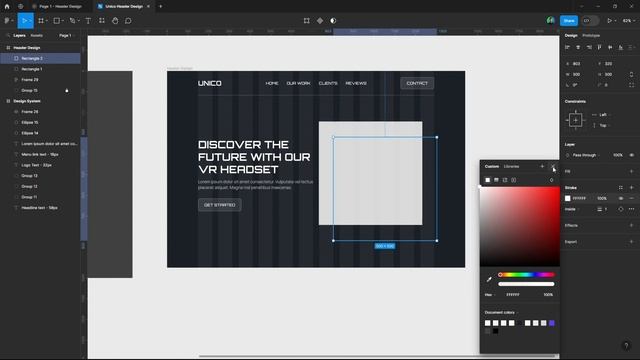
Task: Select the Comment tool
Action: [128, 20]
